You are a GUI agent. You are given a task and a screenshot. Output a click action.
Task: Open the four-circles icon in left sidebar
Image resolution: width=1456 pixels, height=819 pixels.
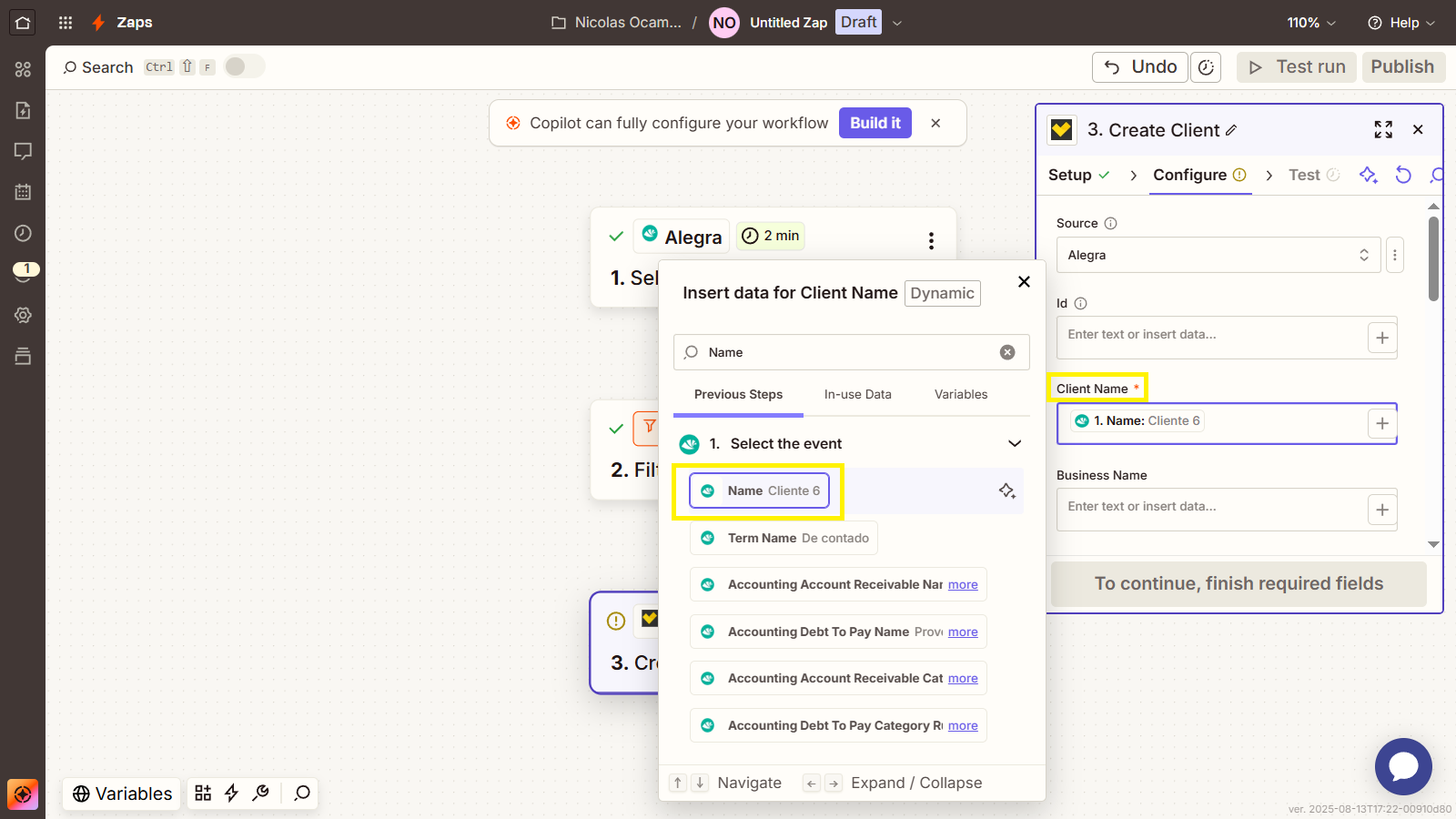[23, 69]
